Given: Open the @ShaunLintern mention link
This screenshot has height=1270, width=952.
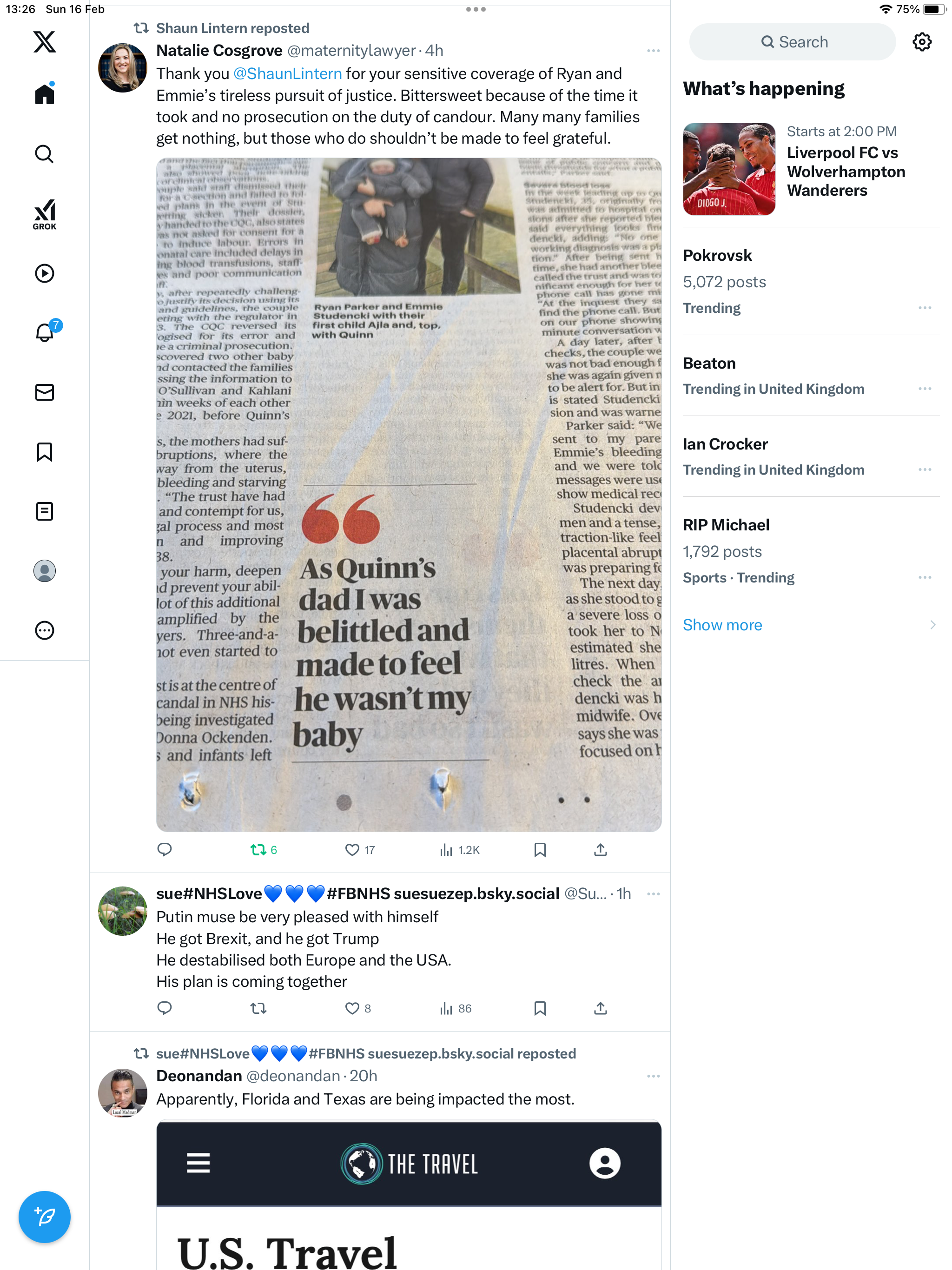Looking at the screenshot, I should coord(288,73).
